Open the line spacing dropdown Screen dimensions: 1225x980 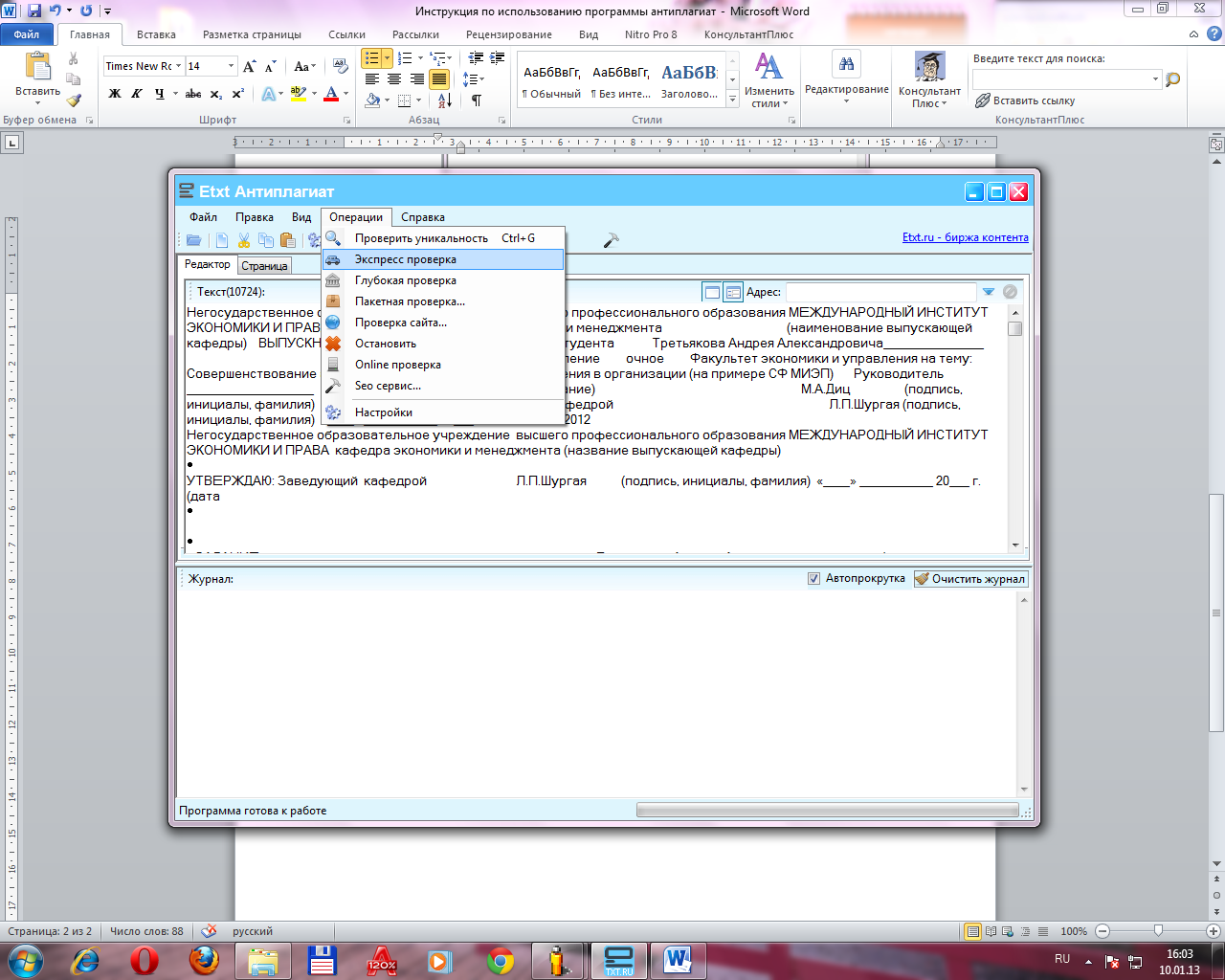coord(474,79)
